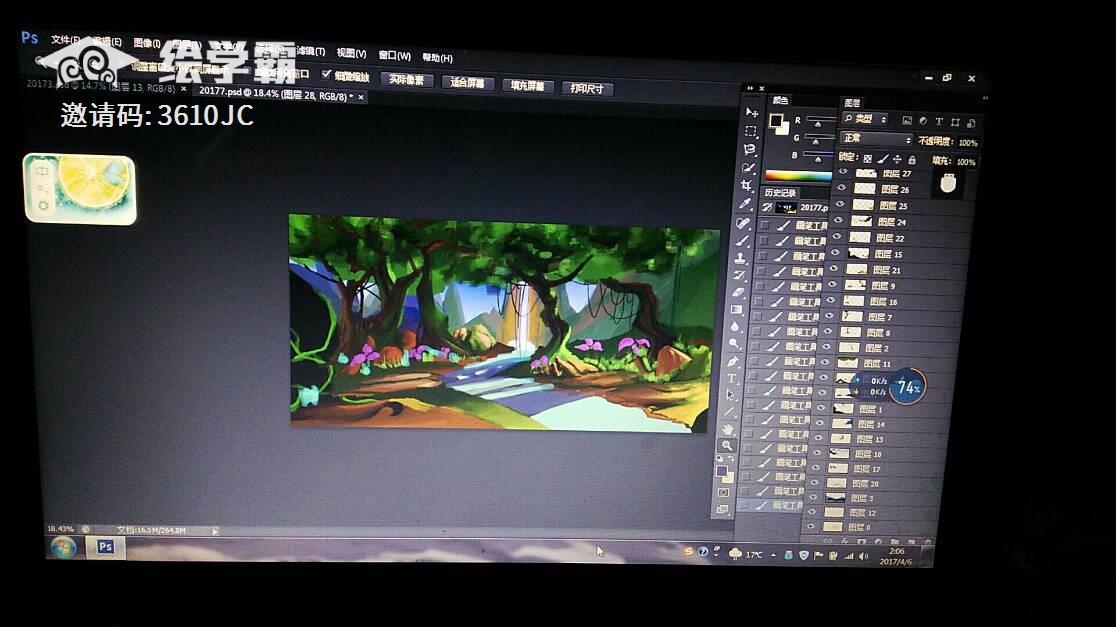Collapse toolbox panel double-arrow
Viewport: 1116px width, 627px height.
click(749, 88)
